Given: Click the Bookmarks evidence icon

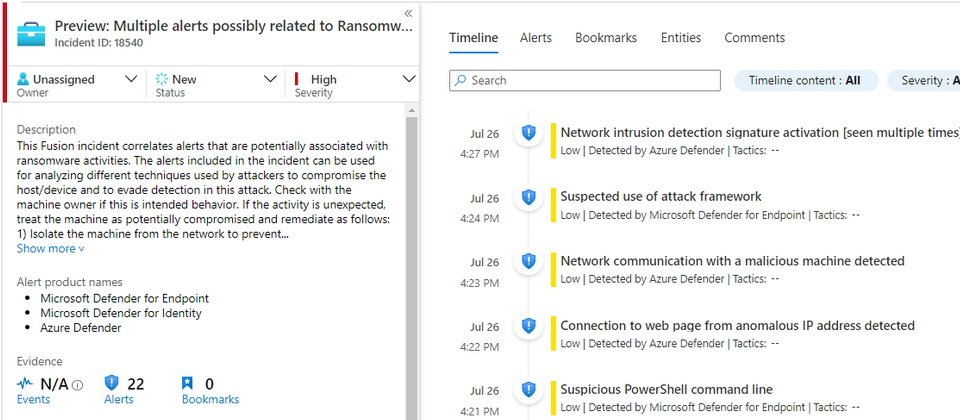Looking at the screenshot, I should tap(187, 383).
